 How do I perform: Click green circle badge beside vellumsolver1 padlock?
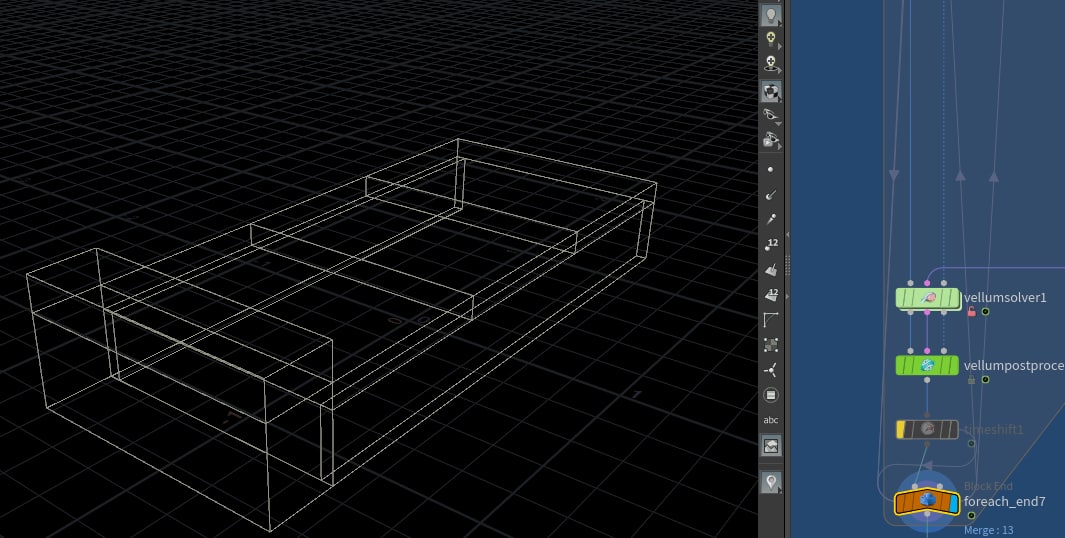coord(986,311)
